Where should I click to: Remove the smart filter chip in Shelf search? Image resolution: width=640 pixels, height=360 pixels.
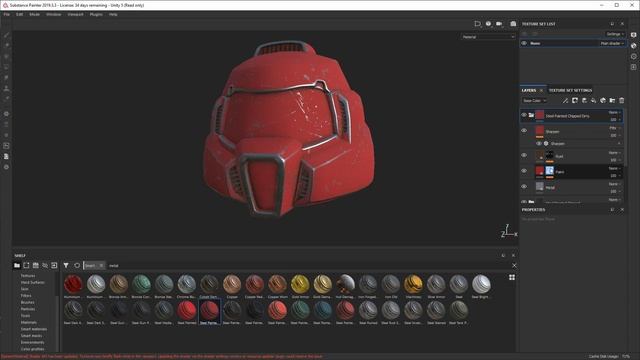101,266
